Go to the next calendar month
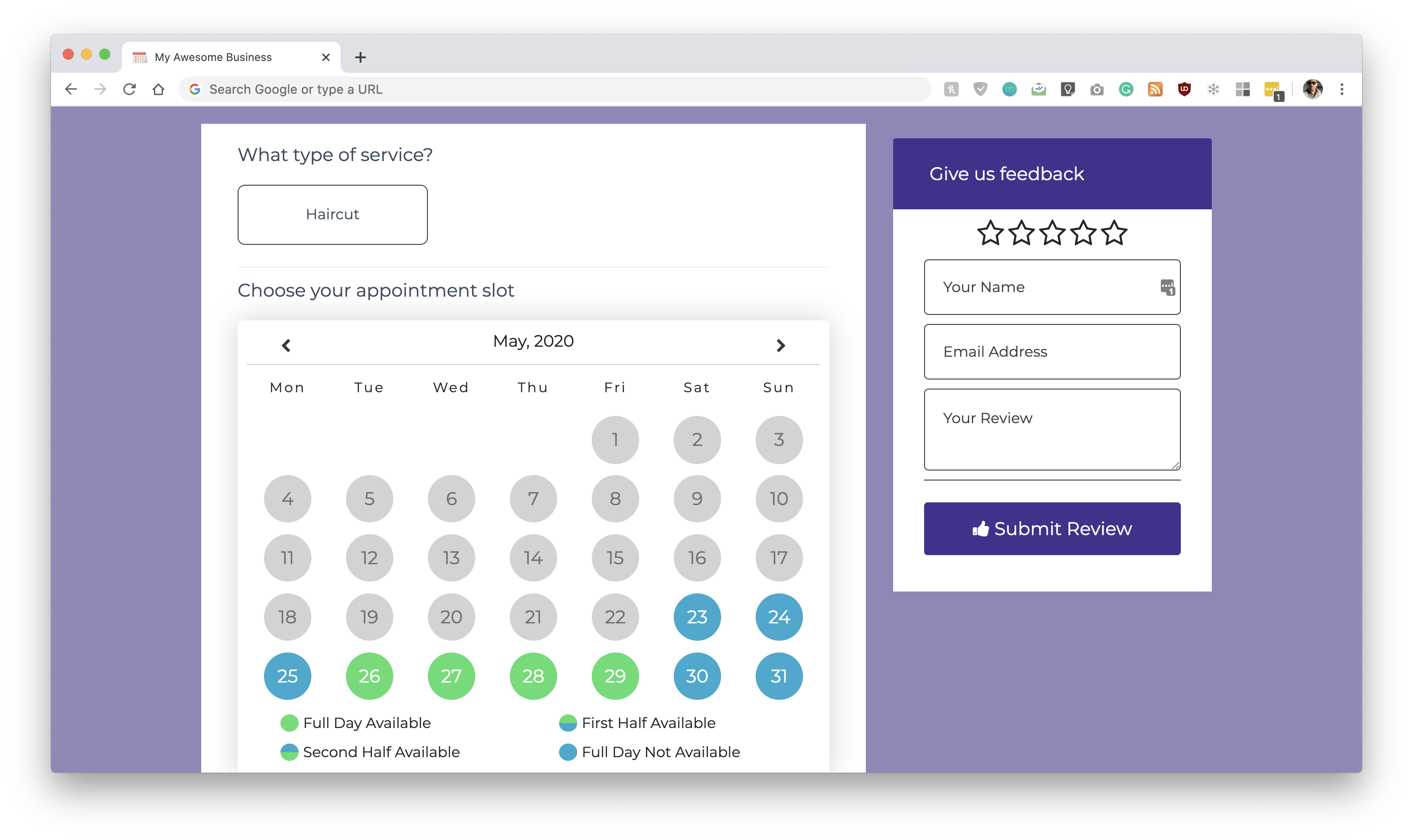Image resolution: width=1413 pixels, height=840 pixels. coord(780,345)
